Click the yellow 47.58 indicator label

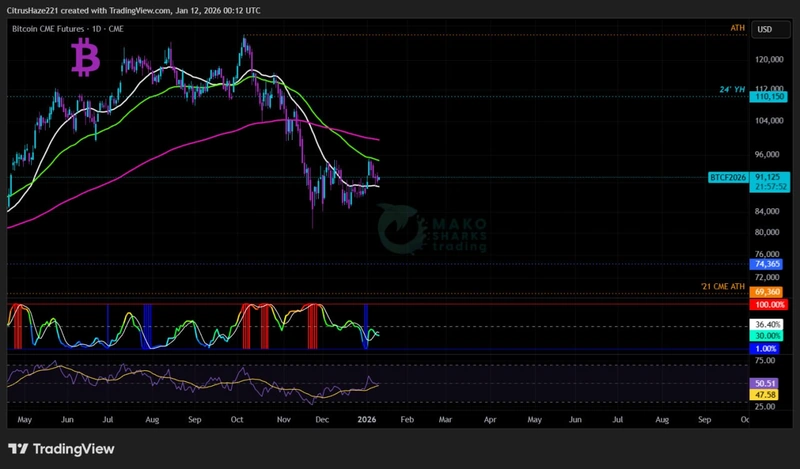click(x=766, y=395)
